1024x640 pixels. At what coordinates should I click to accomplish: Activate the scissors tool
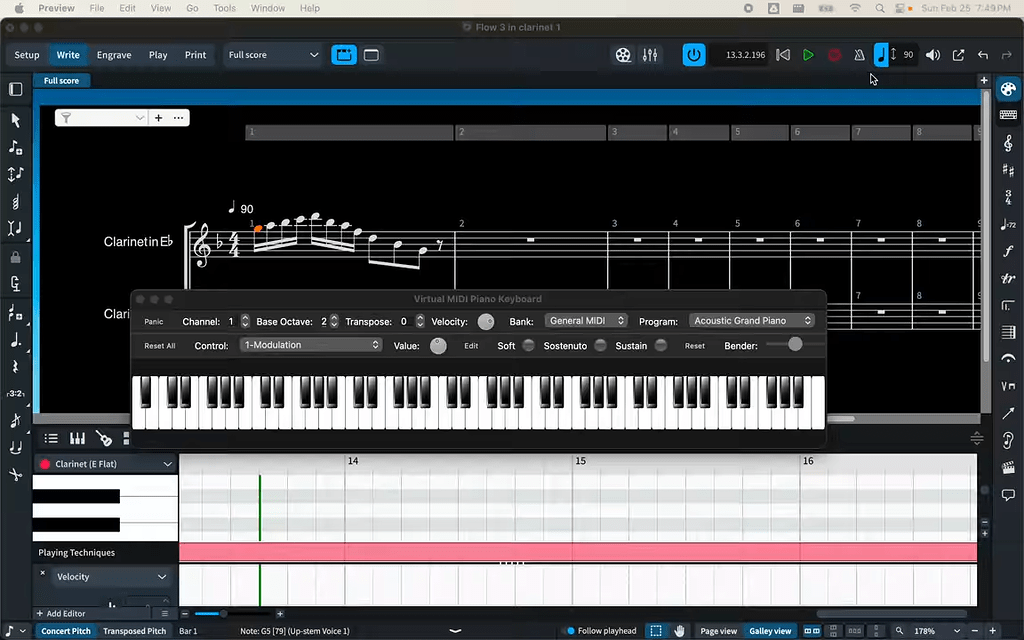pyautogui.click(x=15, y=474)
